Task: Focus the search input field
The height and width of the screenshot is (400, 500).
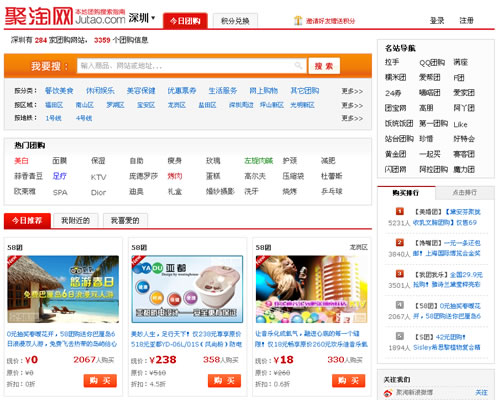Action: (x=191, y=66)
